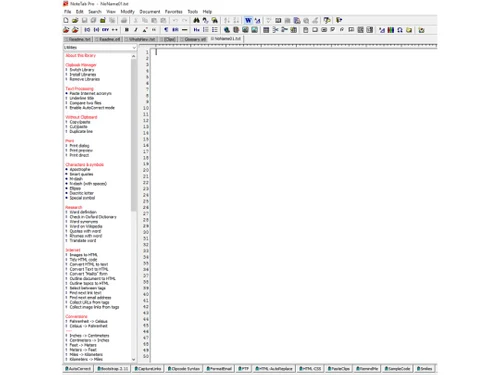The height and width of the screenshot is (375, 500).
Task: Click the Tidy HTML code clip
Action: tap(83, 259)
